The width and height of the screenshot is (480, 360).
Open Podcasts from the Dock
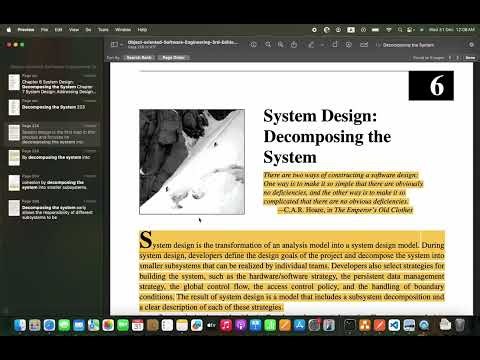coord(241,325)
